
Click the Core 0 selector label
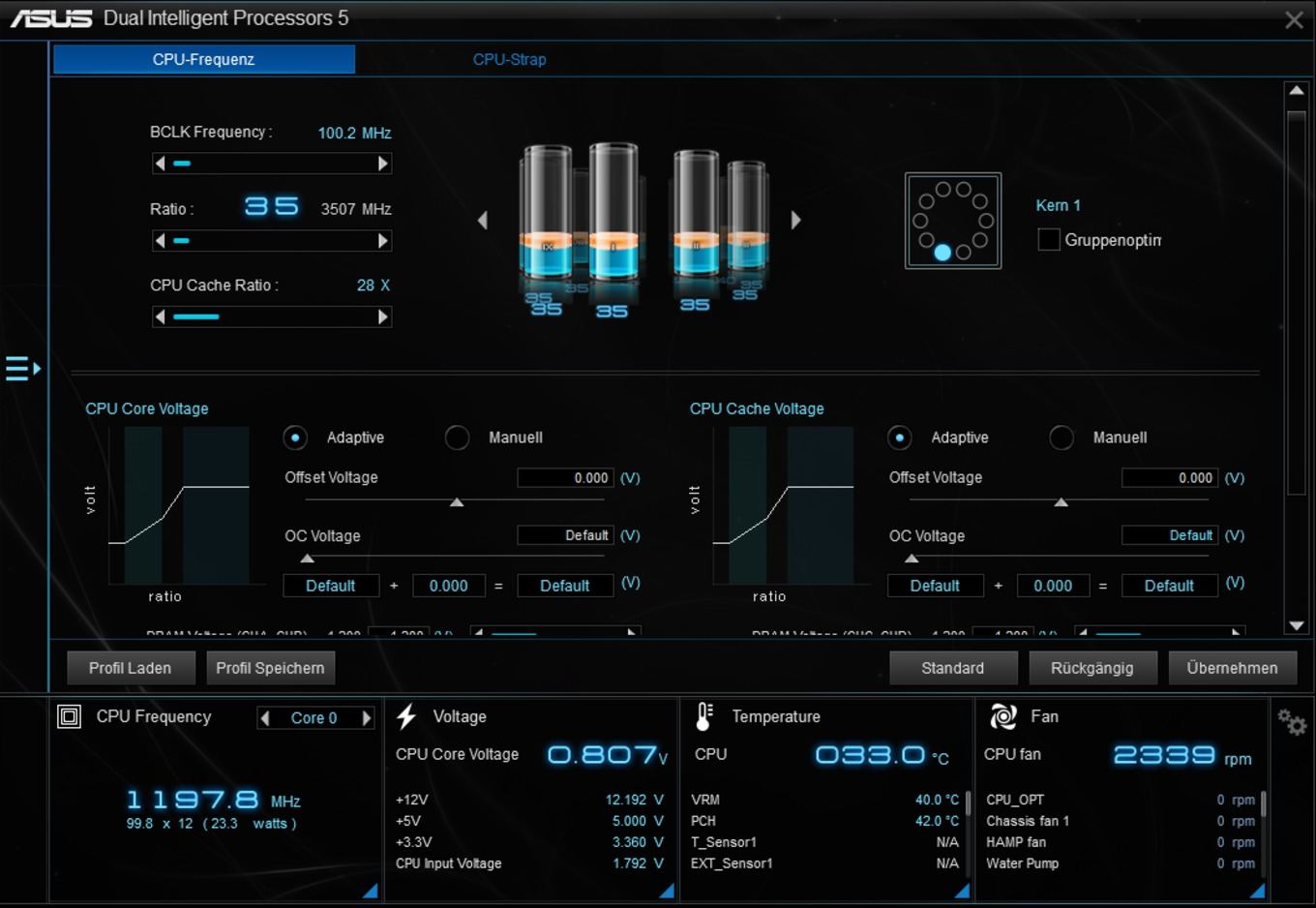(314, 718)
